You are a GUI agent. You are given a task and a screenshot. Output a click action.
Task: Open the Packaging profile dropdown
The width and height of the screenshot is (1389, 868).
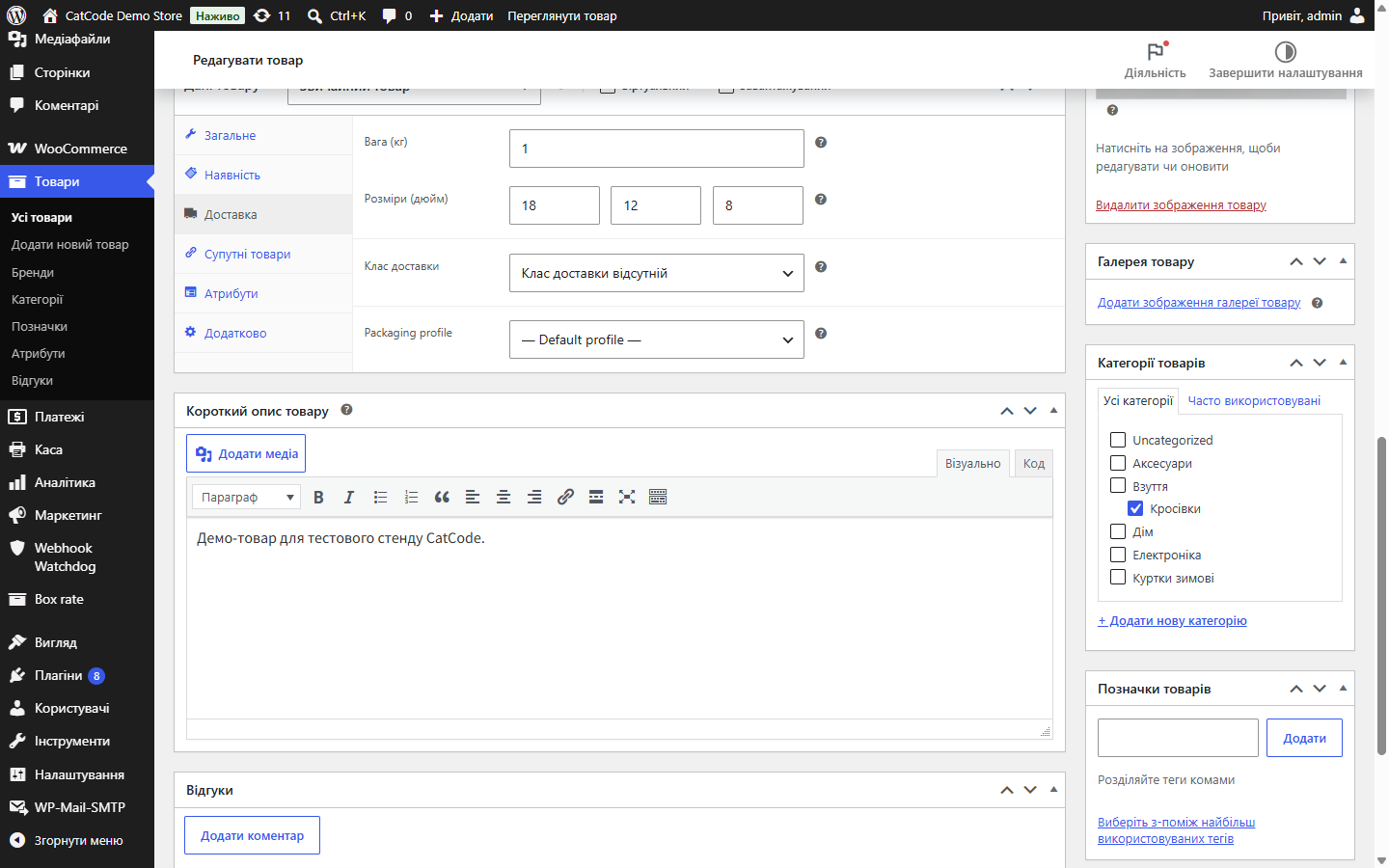coord(657,339)
